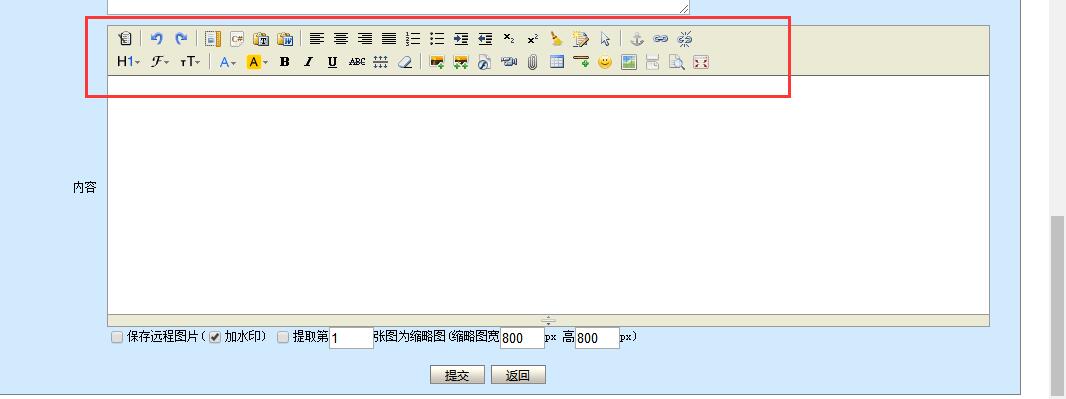Enable 保存远程图片 checkbox
Screen dimensions: 1066x399
[x=117, y=336]
